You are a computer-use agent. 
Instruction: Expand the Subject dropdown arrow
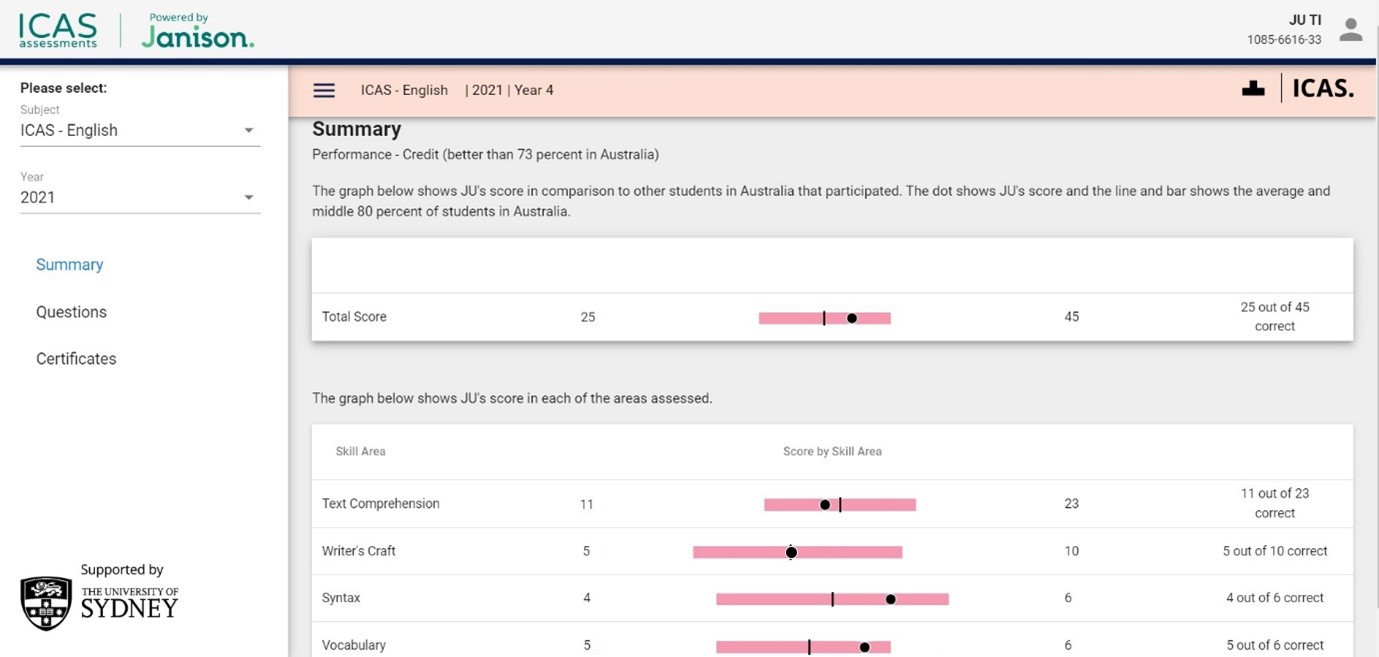point(249,131)
